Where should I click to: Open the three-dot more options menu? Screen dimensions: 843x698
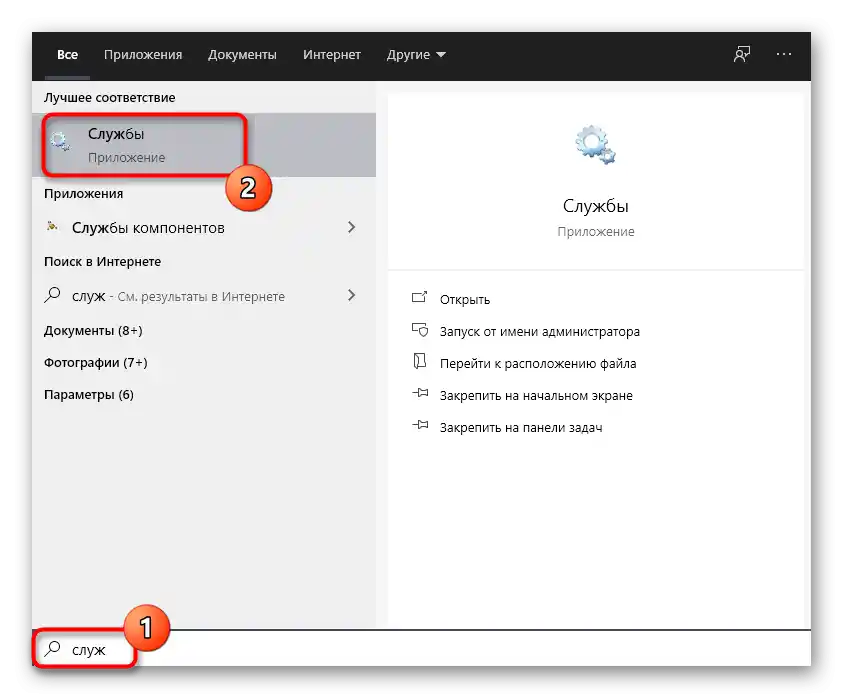(784, 54)
